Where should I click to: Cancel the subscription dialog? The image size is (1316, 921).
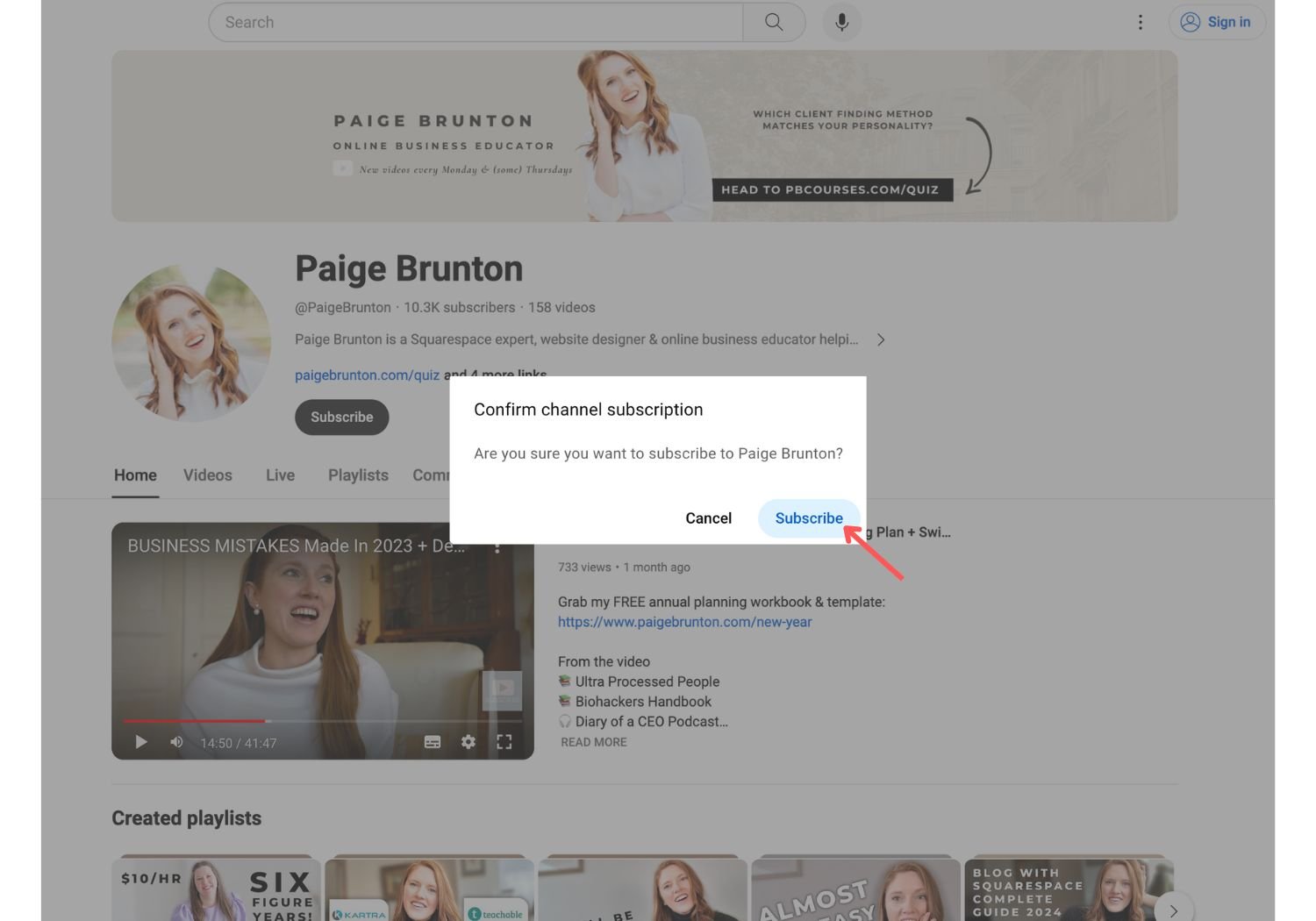tap(708, 518)
